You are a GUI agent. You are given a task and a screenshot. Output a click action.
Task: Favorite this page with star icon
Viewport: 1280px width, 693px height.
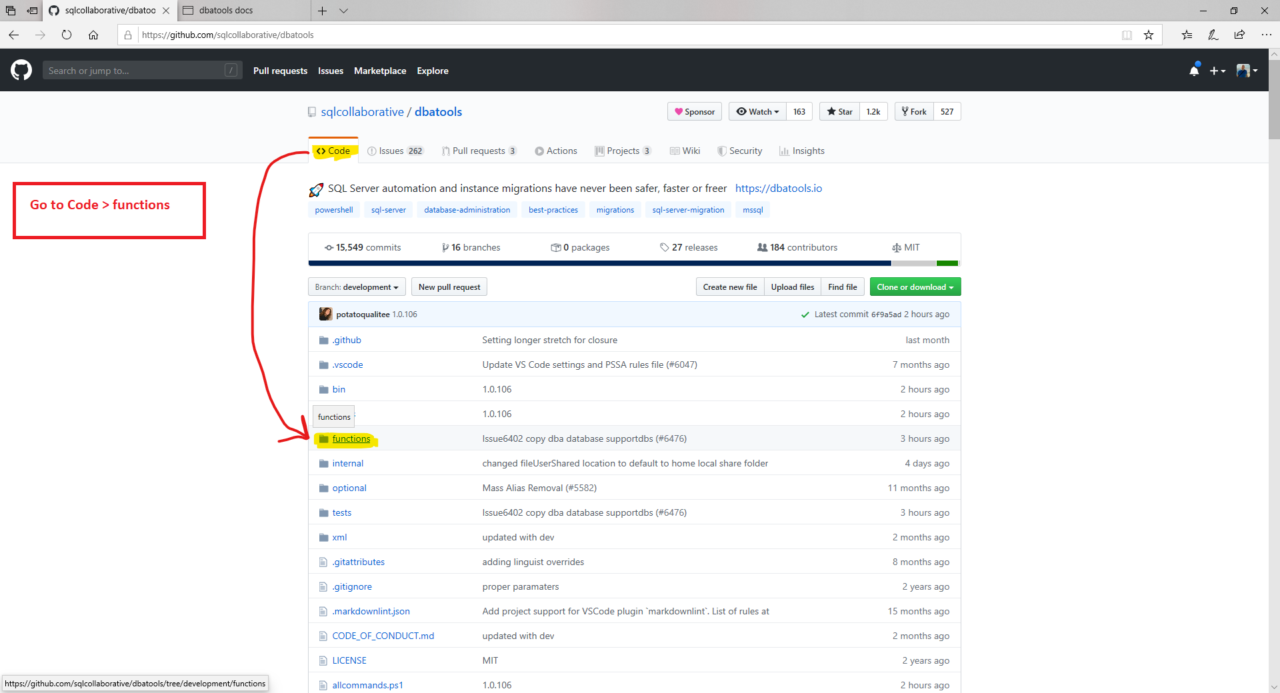click(1148, 34)
